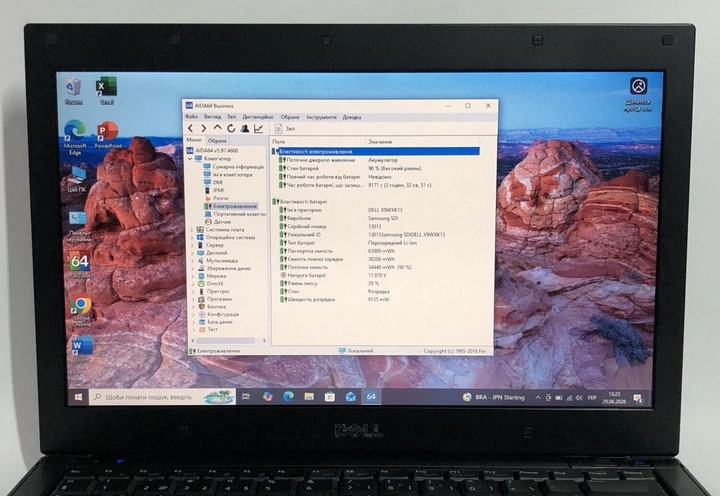
Task: Select the AIDA64 v5.97.4600 root node
Action: pos(212,150)
